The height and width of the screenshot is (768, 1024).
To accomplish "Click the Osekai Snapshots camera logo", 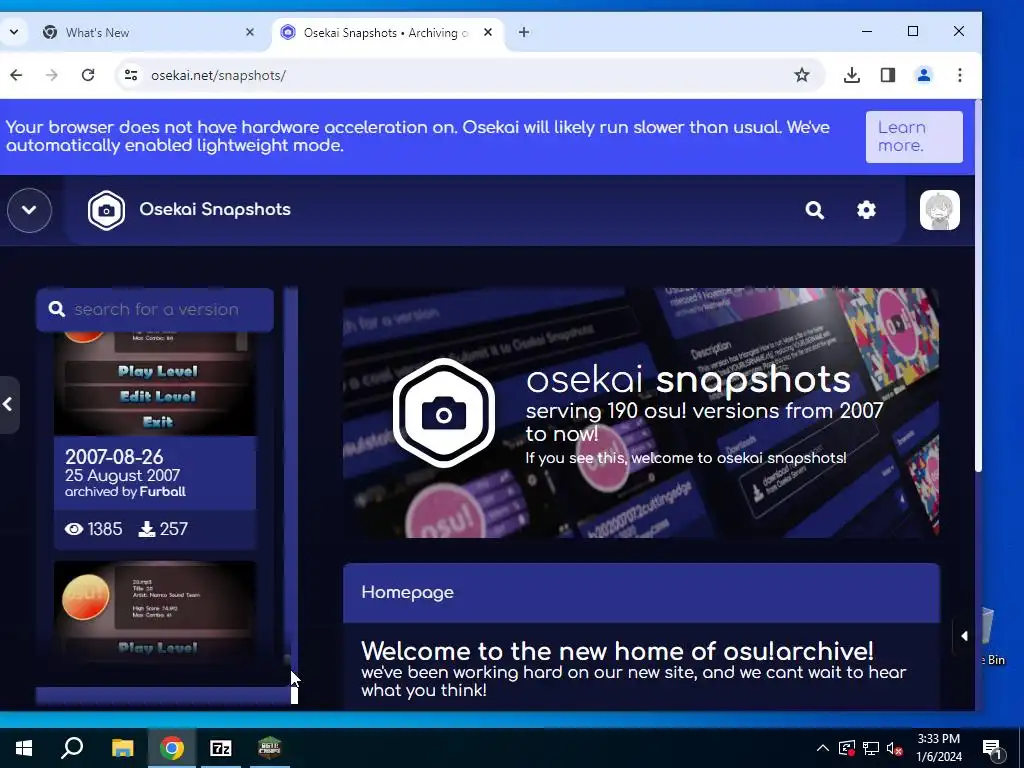I will (106, 210).
